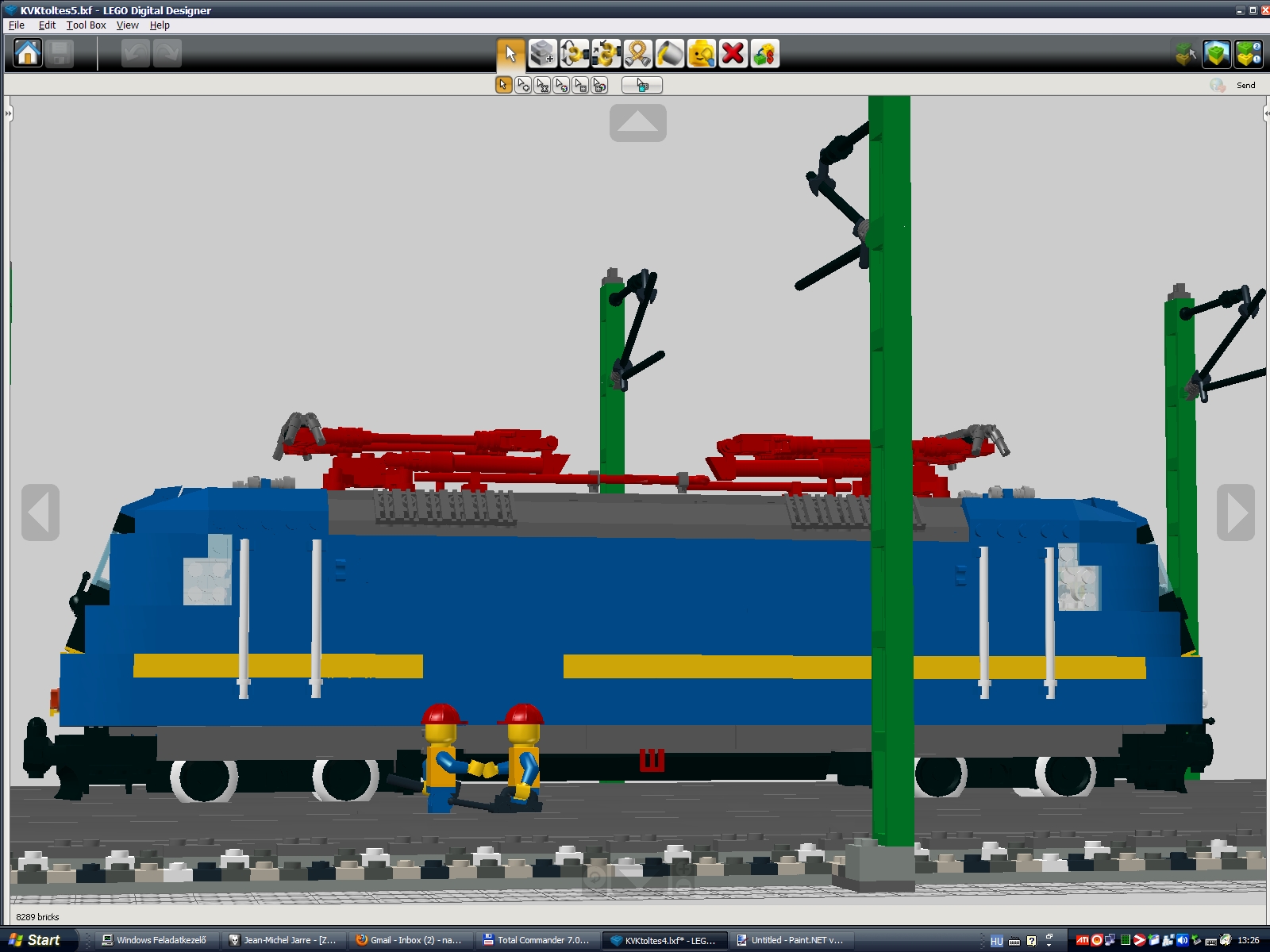Switch to Untitled Paint.NET taskbar window
Image resolution: width=1270 pixels, height=952 pixels.
tap(791, 940)
